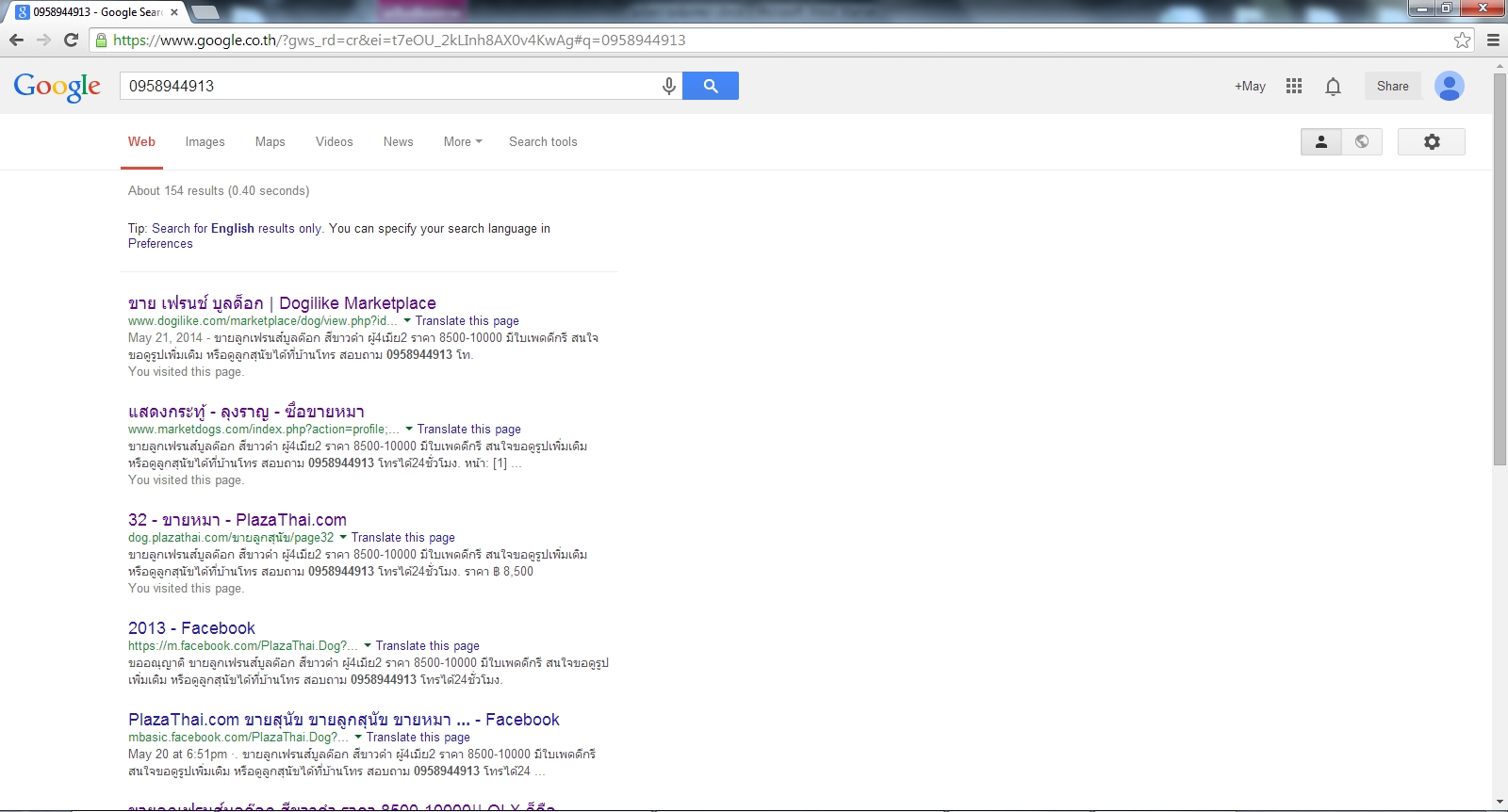The width and height of the screenshot is (1508, 812).
Task: Translate the dog.plazathai.com page
Action: click(x=403, y=537)
